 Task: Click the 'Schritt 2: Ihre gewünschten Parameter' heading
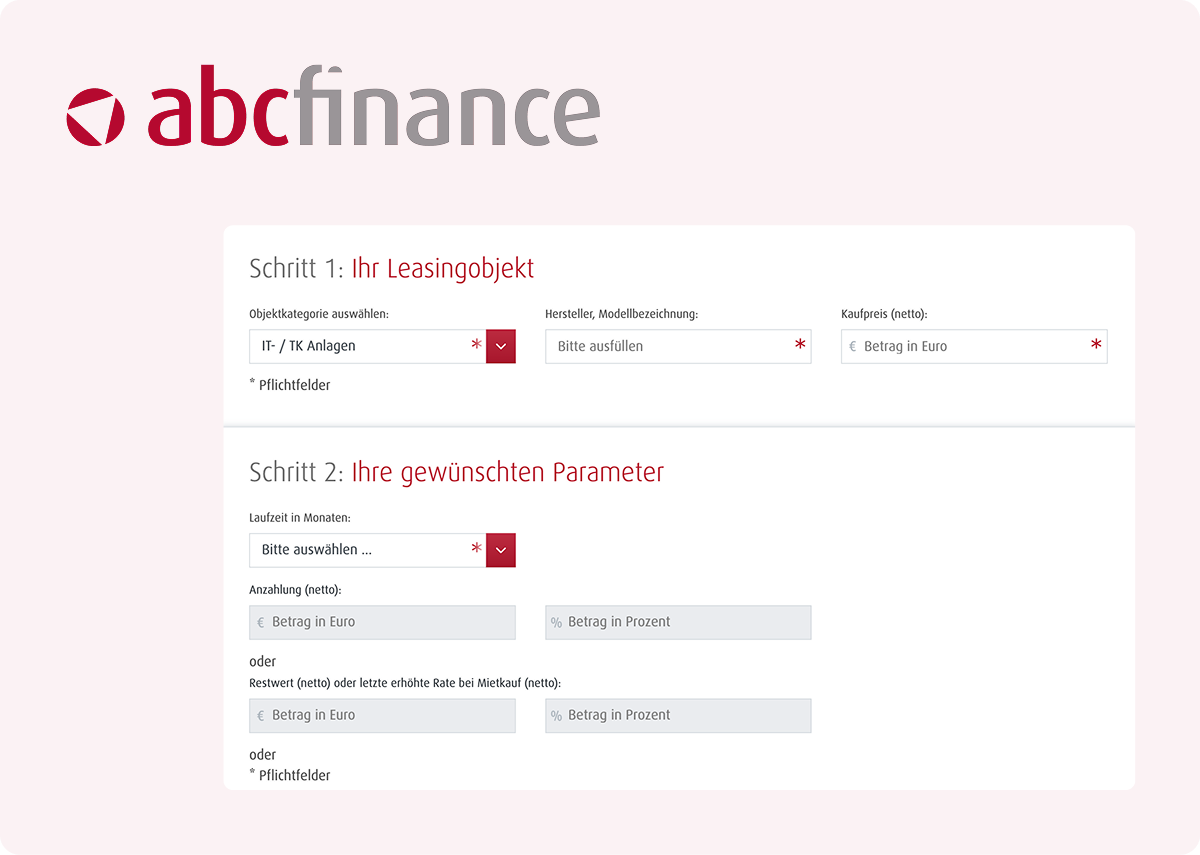tap(455, 471)
